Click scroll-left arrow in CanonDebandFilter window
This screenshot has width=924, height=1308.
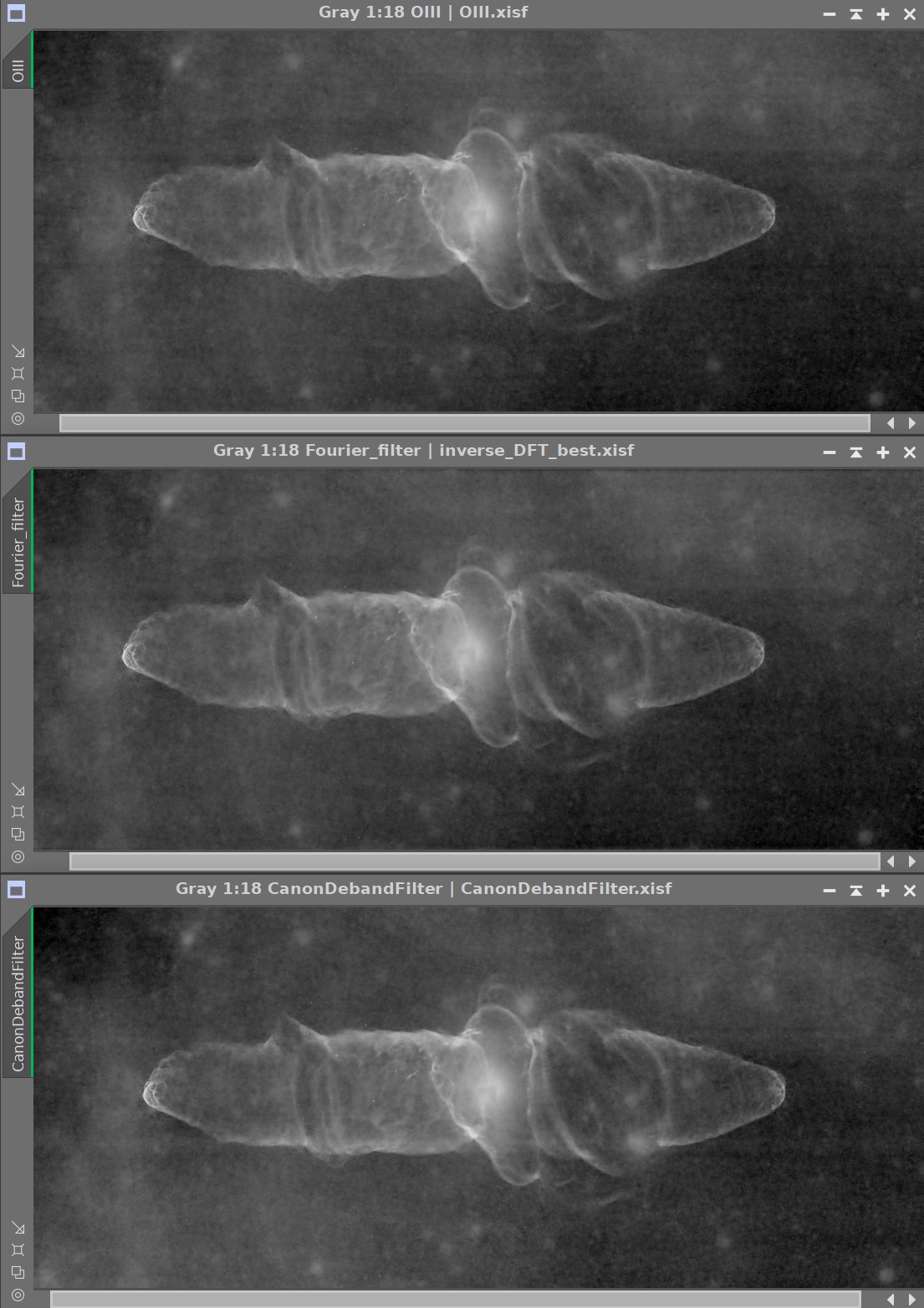(891, 1300)
